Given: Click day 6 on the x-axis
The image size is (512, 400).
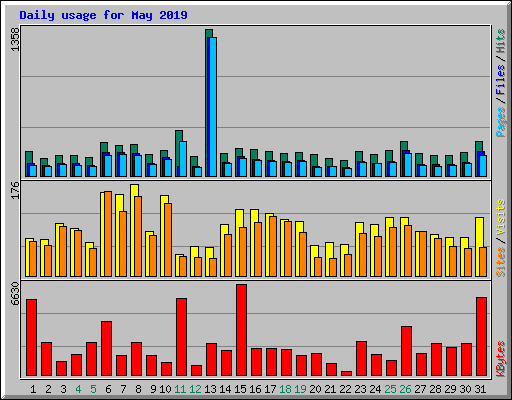Looking at the screenshot, I should [108, 389].
